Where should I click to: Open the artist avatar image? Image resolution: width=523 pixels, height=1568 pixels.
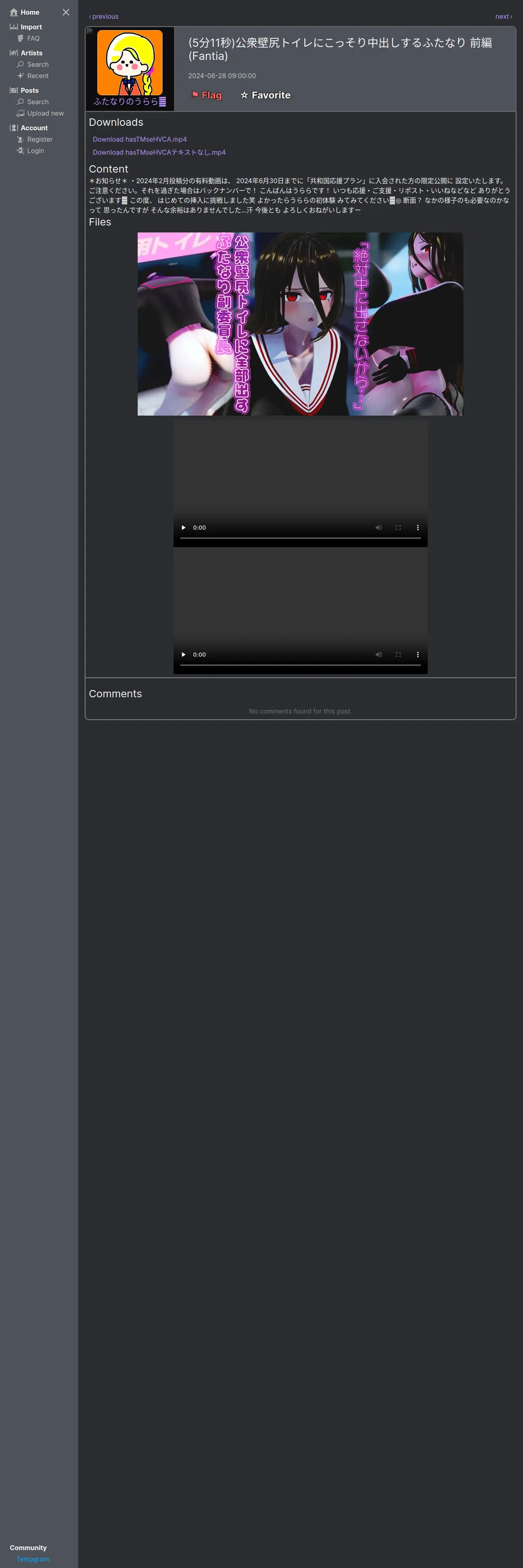coord(130,63)
